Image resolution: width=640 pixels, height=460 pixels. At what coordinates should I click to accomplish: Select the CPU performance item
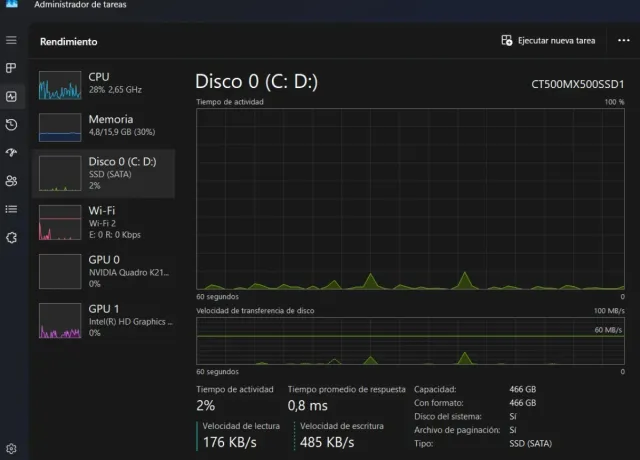click(104, 84)
